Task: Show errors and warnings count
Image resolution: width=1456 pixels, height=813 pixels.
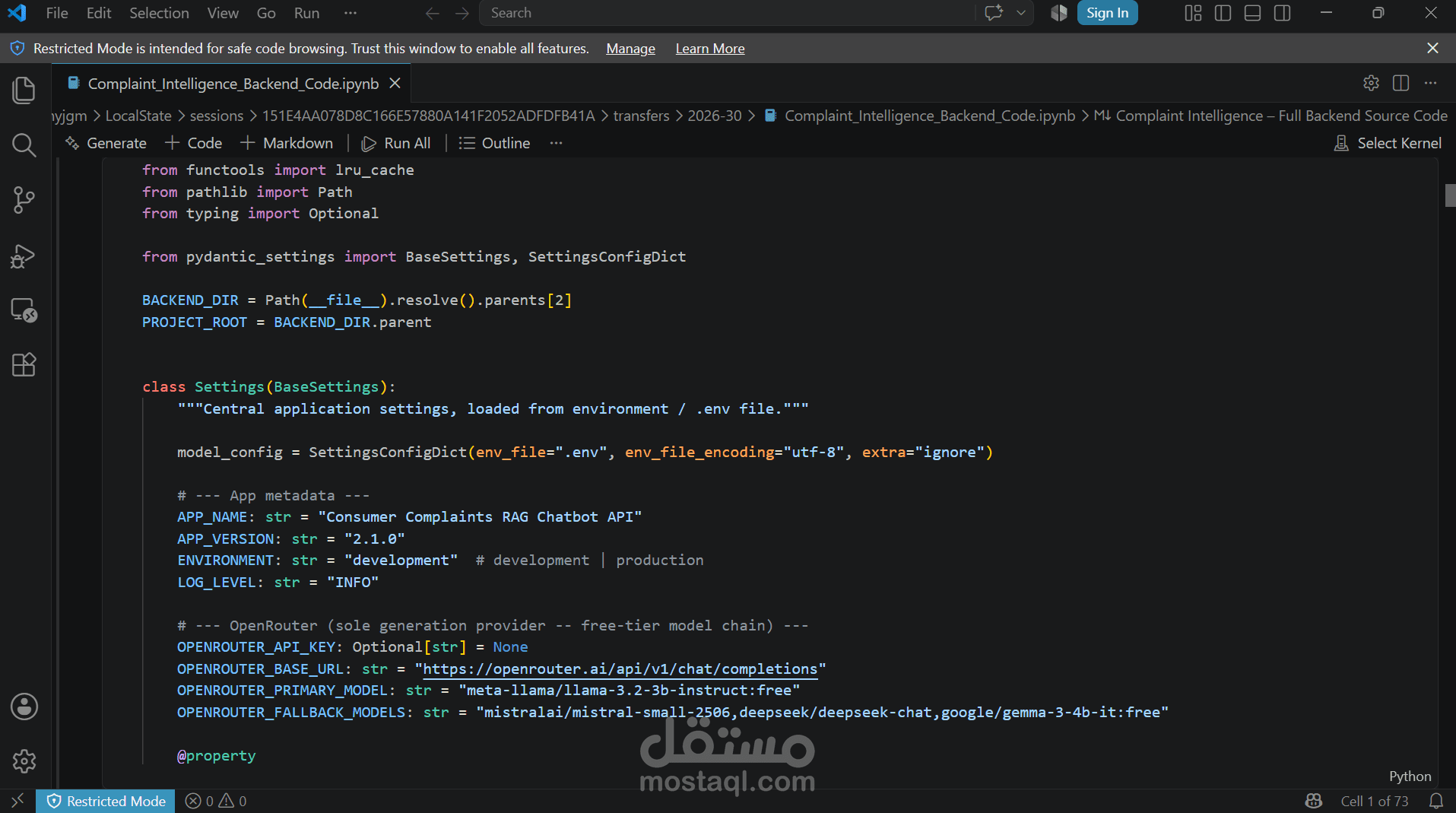Action: 216,801
